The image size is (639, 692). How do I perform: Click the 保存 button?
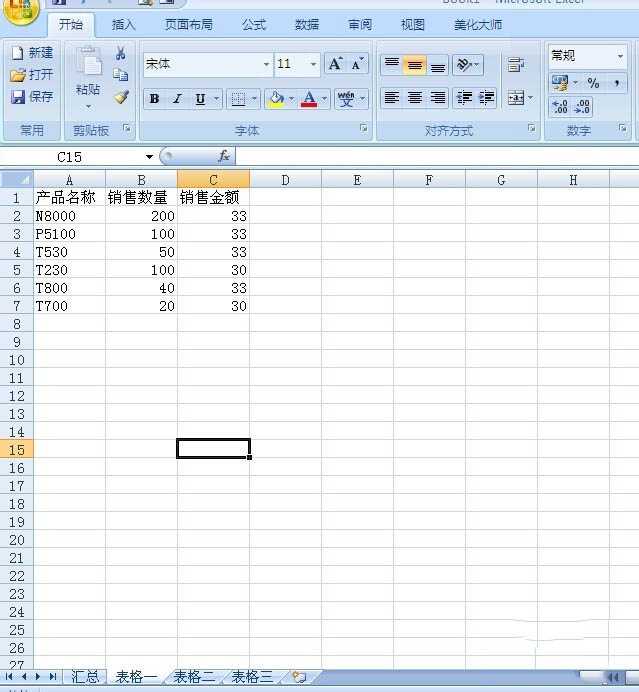pos(32,96)
